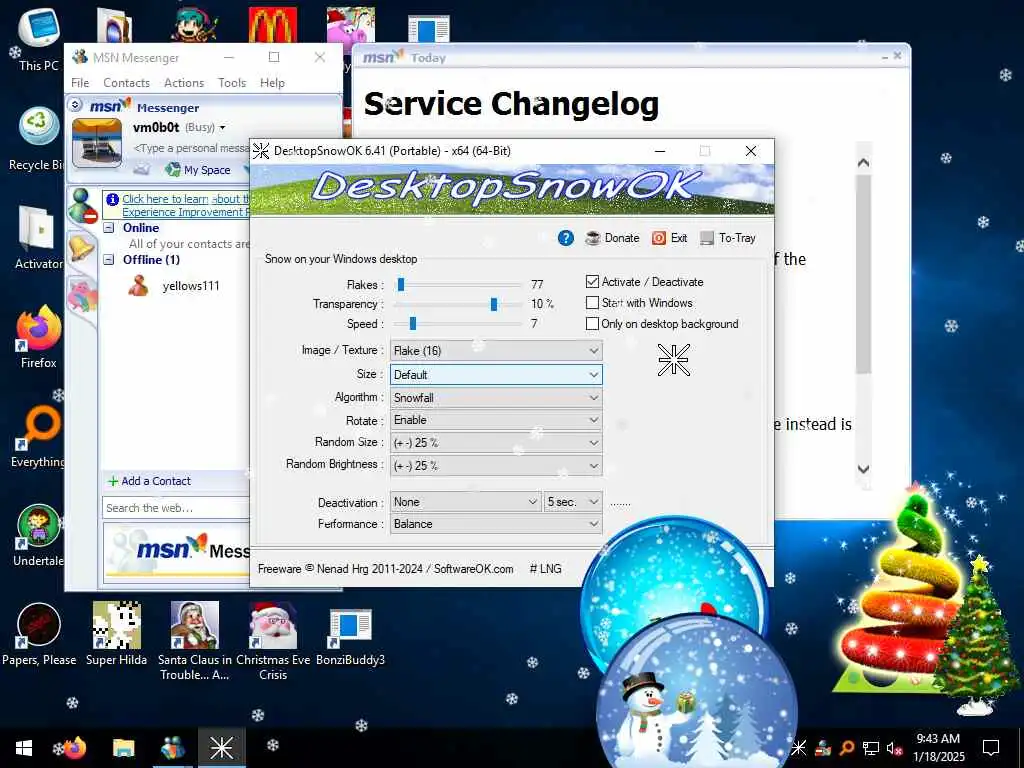Click the Flakes slider
The image size is (1024, 768).
[x=460, y=285]
